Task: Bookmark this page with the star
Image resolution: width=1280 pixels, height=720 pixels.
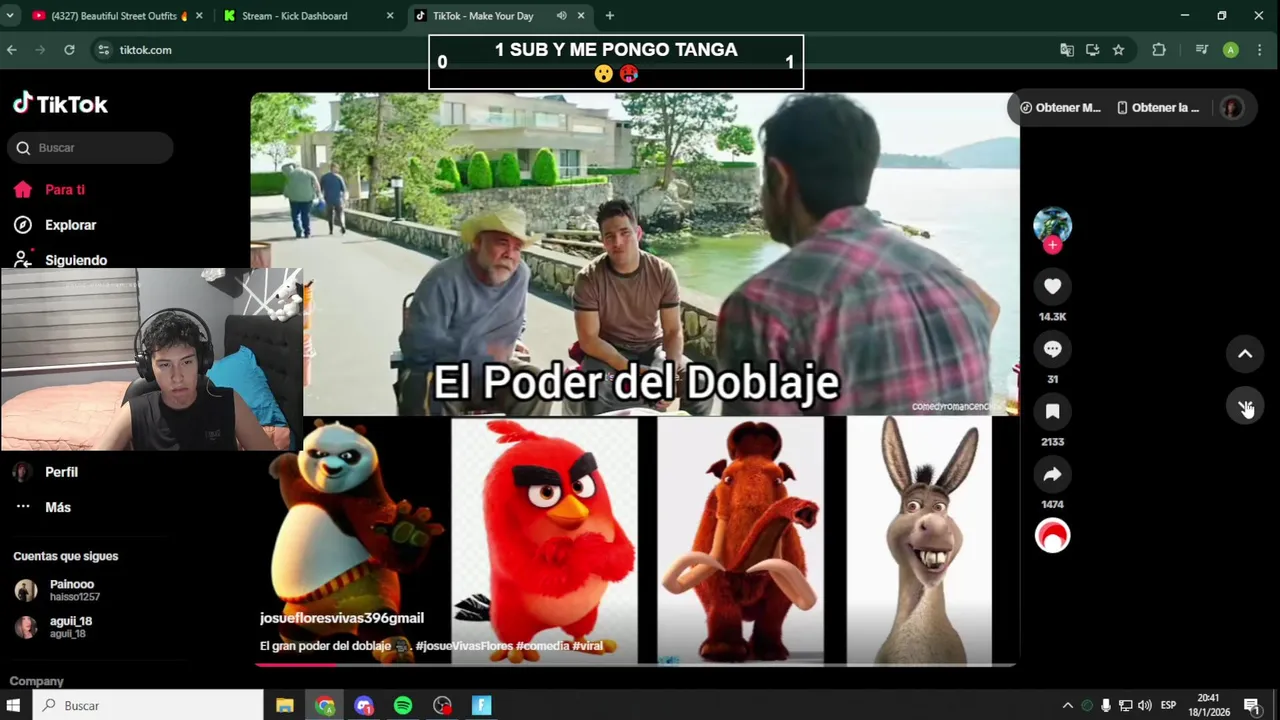Action: pos(1118,50)
